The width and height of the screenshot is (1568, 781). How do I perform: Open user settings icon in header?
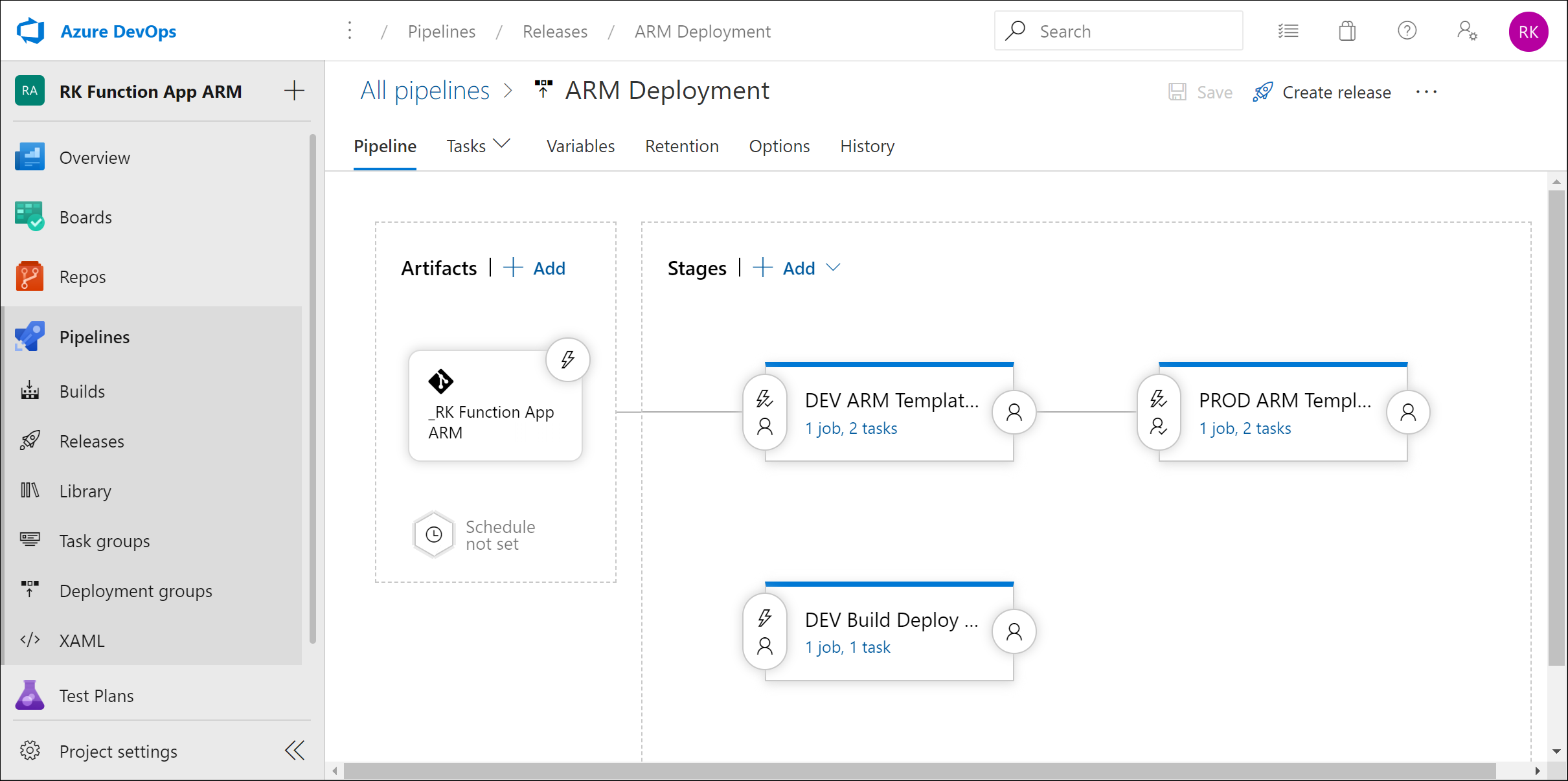(1467, 31)
